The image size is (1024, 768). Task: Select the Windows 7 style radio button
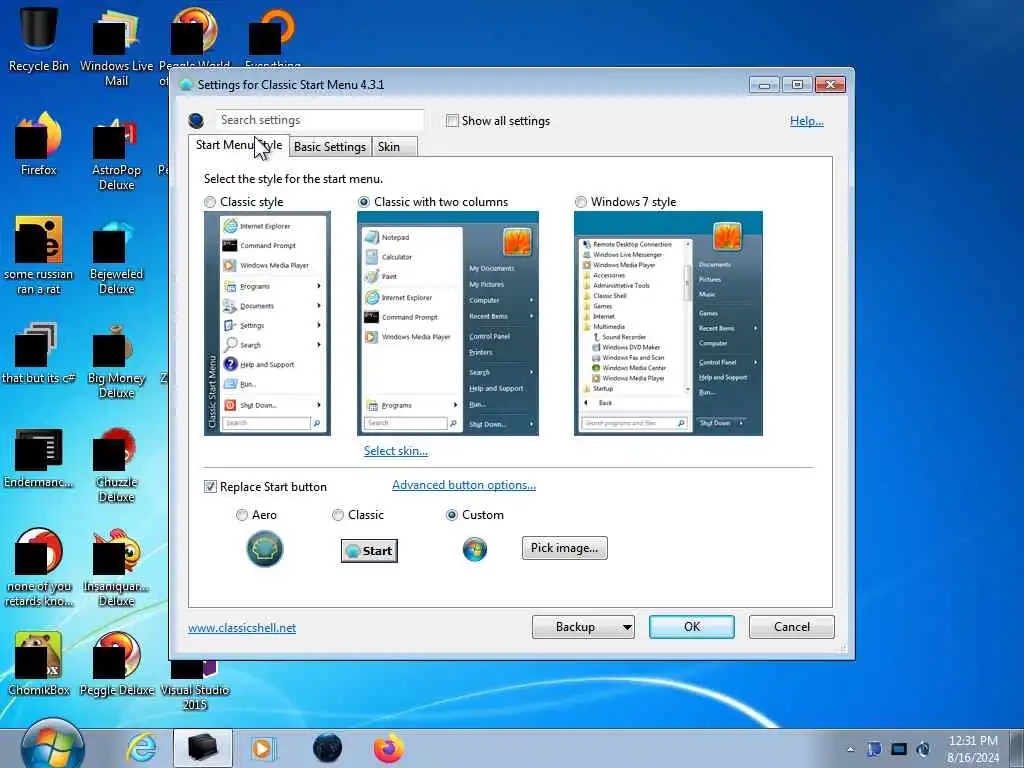point(581,202)
